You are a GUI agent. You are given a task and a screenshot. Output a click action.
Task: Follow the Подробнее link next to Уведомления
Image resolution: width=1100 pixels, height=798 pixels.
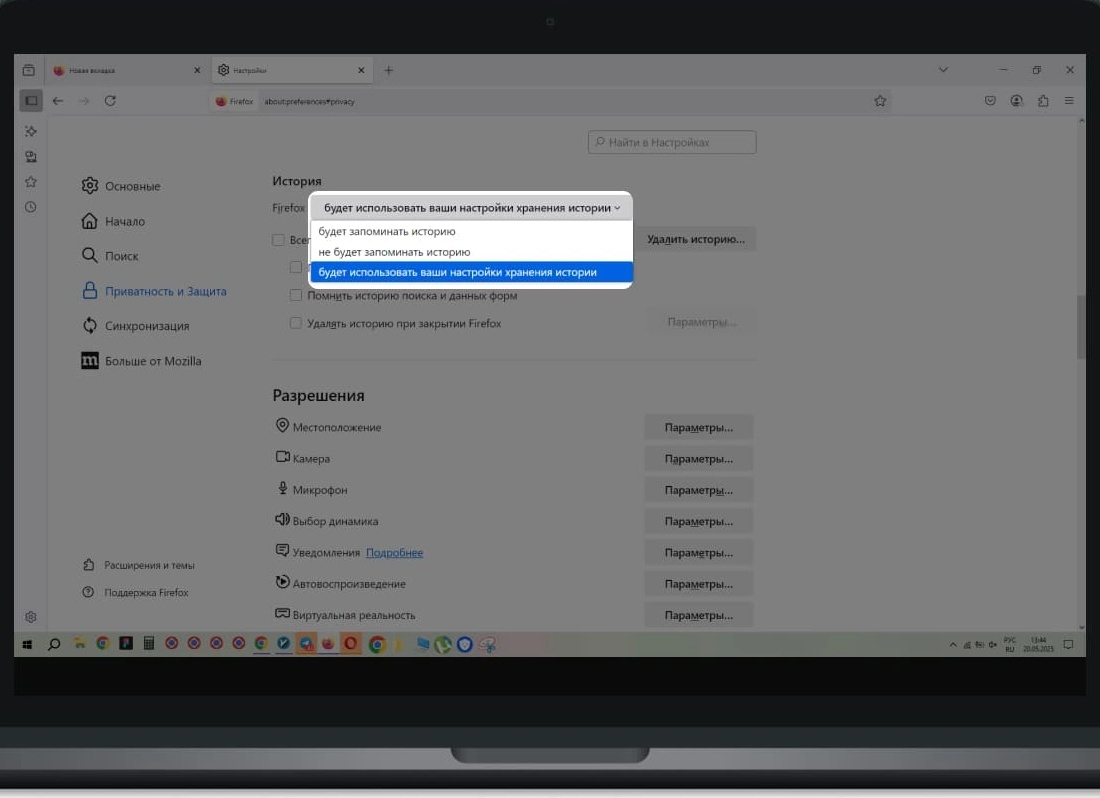394,553
